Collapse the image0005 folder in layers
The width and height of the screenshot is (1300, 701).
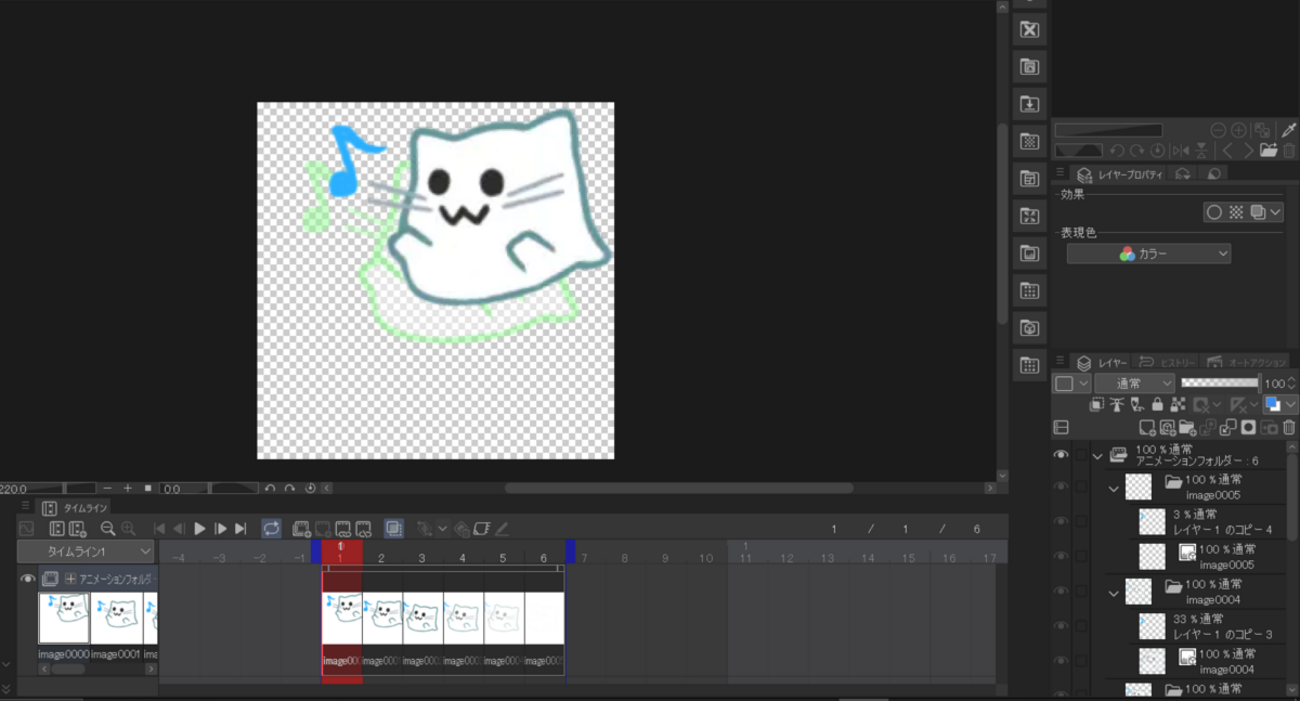click(x=1113, y=489)
